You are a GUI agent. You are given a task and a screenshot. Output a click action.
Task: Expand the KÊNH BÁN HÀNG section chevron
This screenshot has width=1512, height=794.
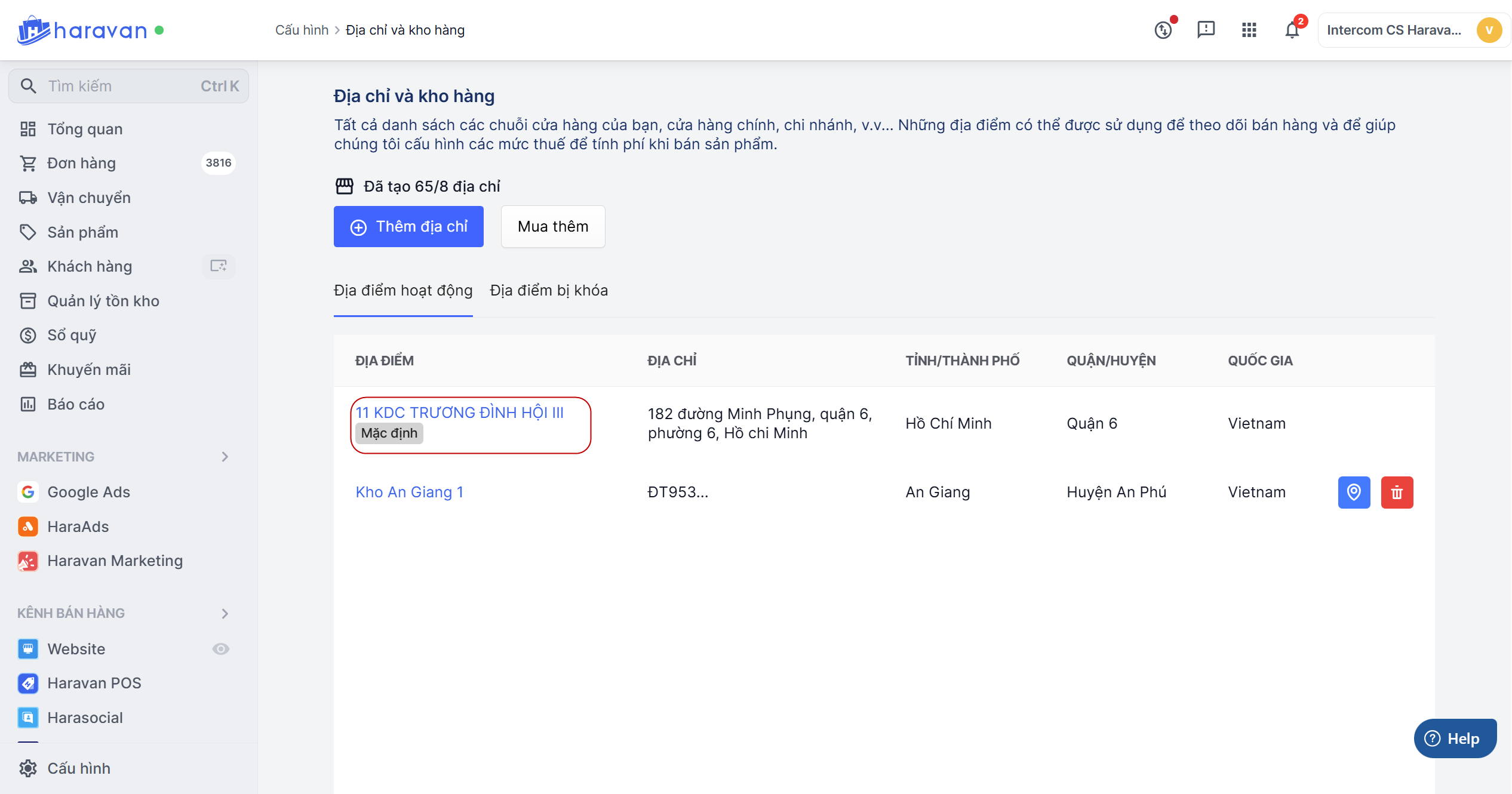coord(225,614)
